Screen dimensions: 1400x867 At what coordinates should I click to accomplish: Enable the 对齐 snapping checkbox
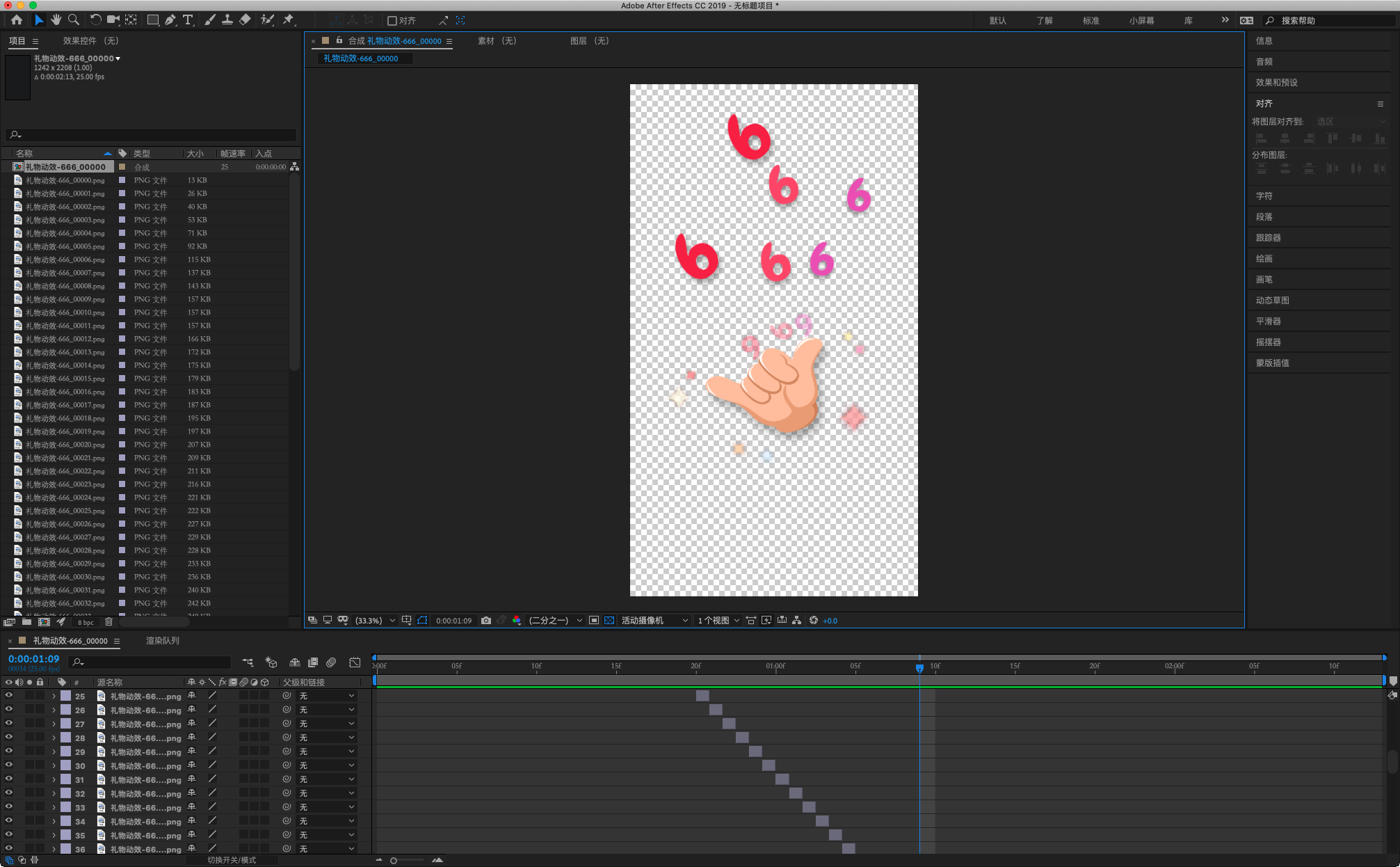pyautogui.click(x=392, y=21)
